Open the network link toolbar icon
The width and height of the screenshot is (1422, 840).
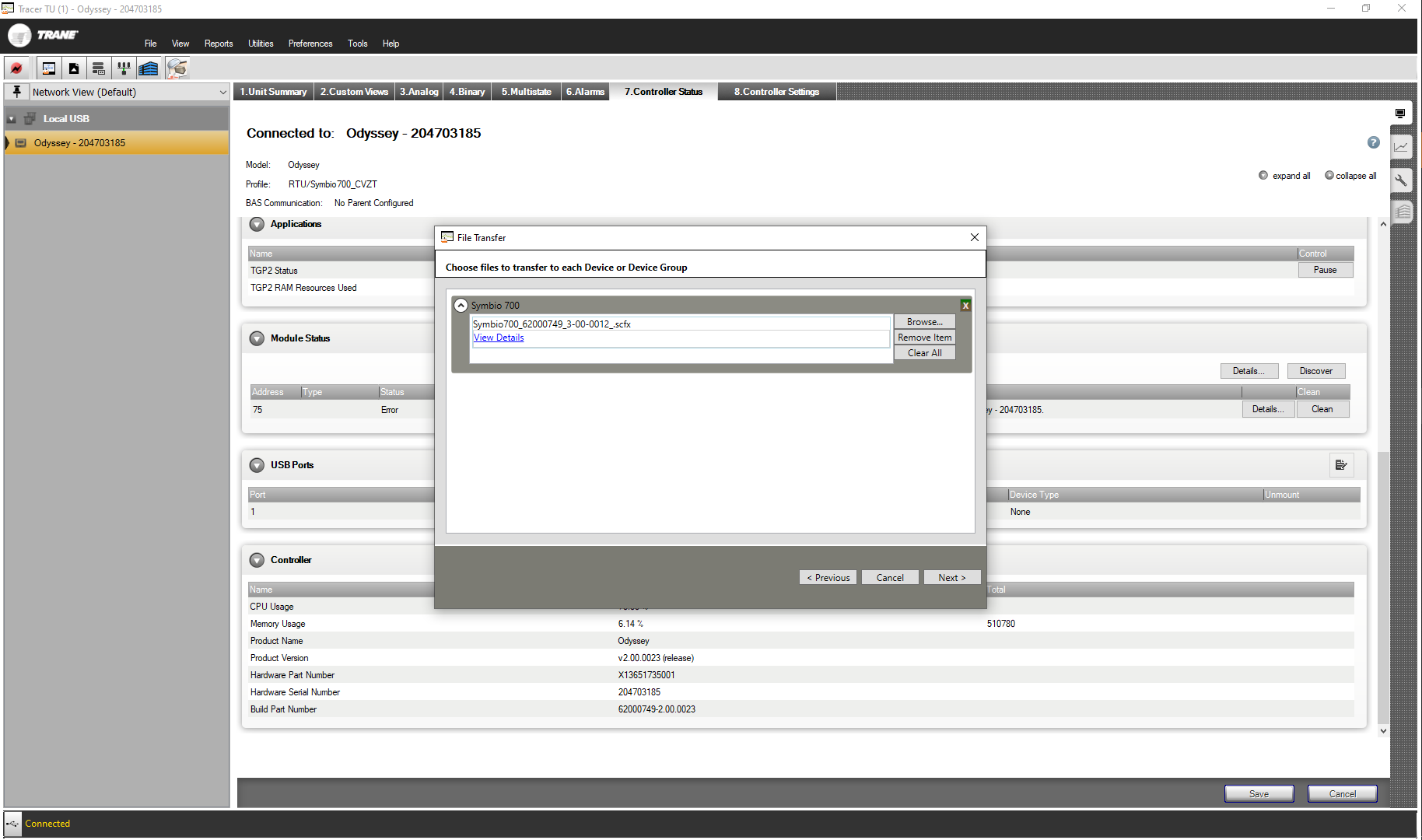click(x=123, y=68)
